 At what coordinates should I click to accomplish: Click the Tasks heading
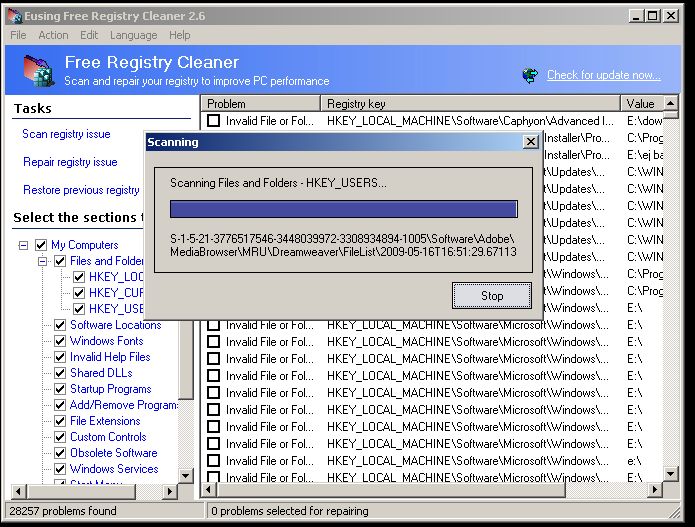pos(33,108)
